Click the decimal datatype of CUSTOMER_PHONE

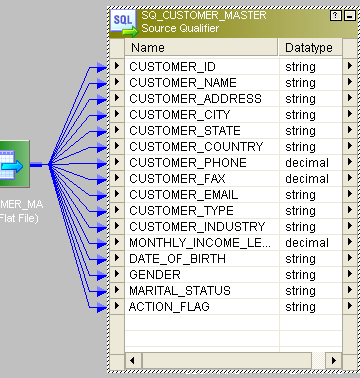307,163
